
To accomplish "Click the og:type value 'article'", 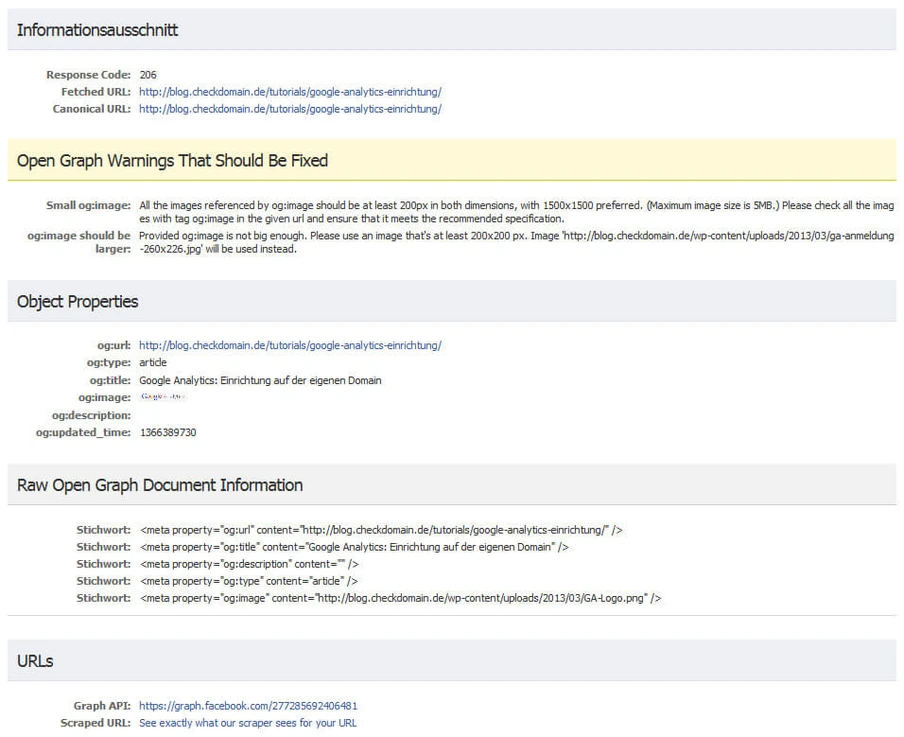I will pyautogui.click(x=153, y=363).
